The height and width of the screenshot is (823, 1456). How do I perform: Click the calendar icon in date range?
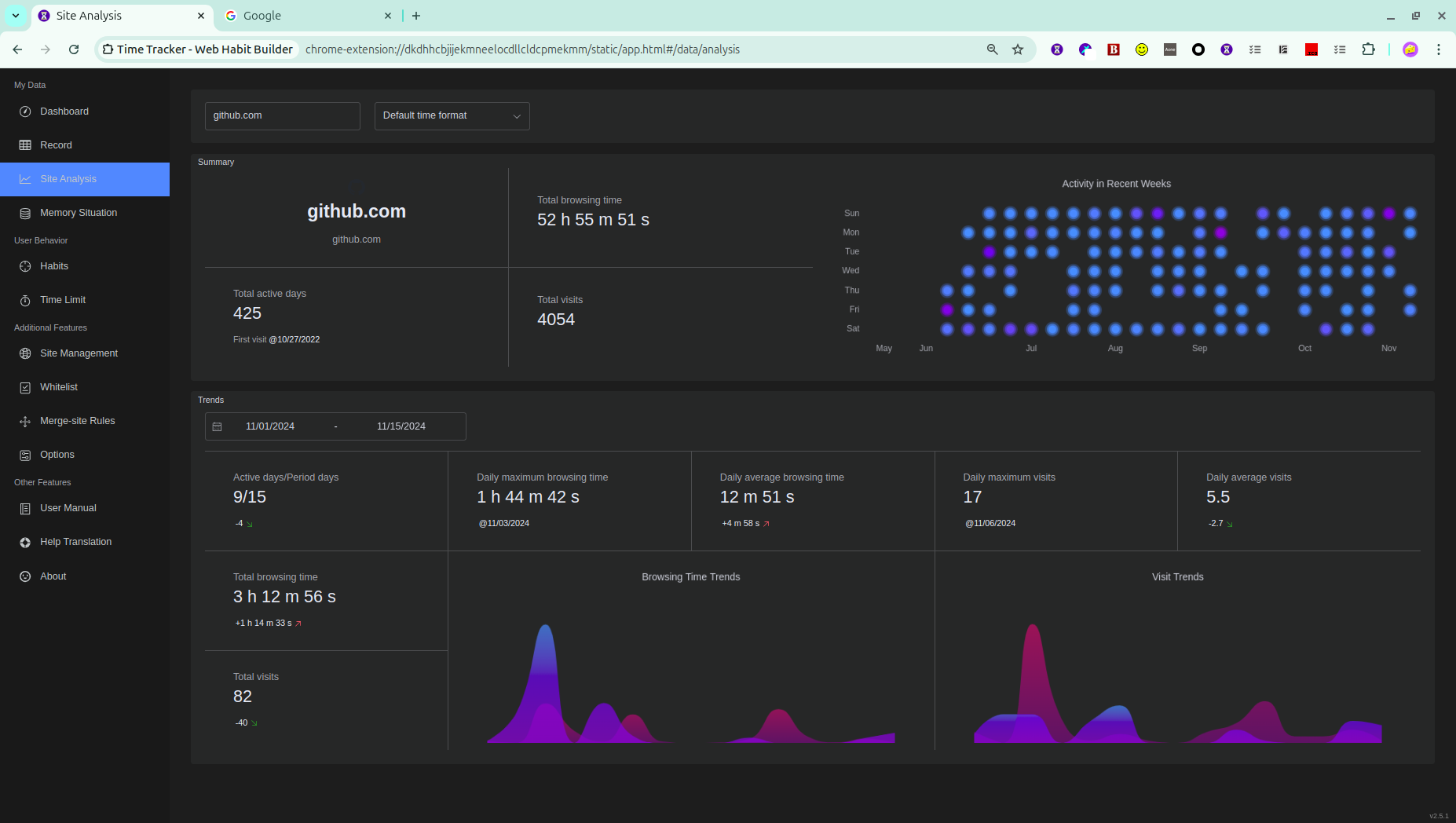(218, 426)
